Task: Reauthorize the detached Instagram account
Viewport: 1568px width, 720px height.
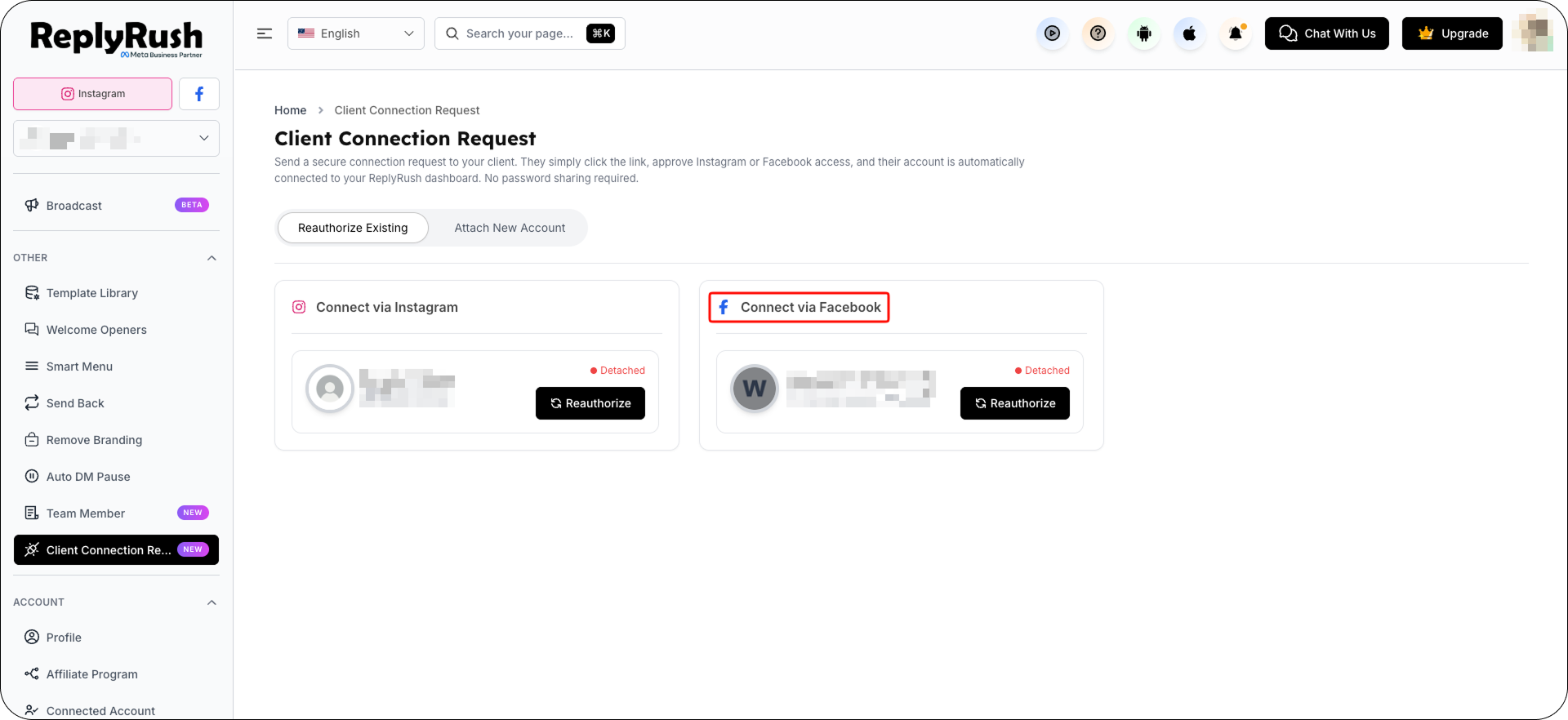Action: 590,403
